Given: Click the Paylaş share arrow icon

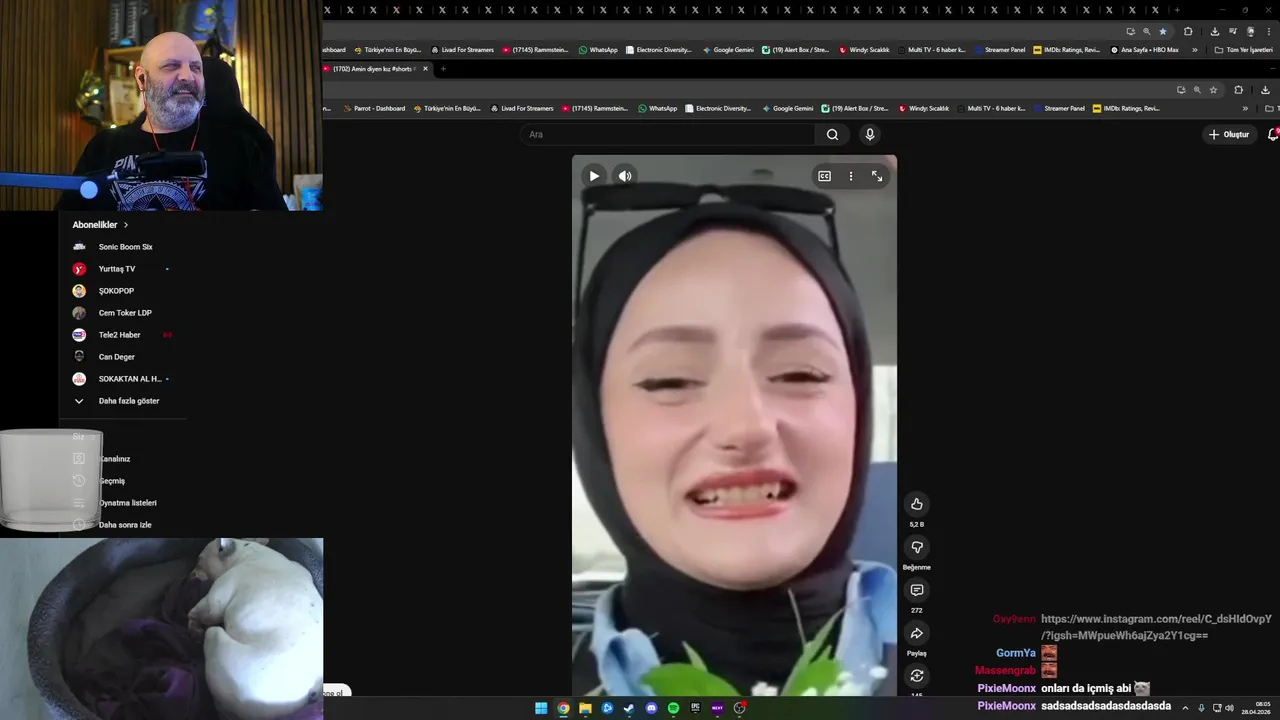Looking at the screenshot, I should (916, 633).
